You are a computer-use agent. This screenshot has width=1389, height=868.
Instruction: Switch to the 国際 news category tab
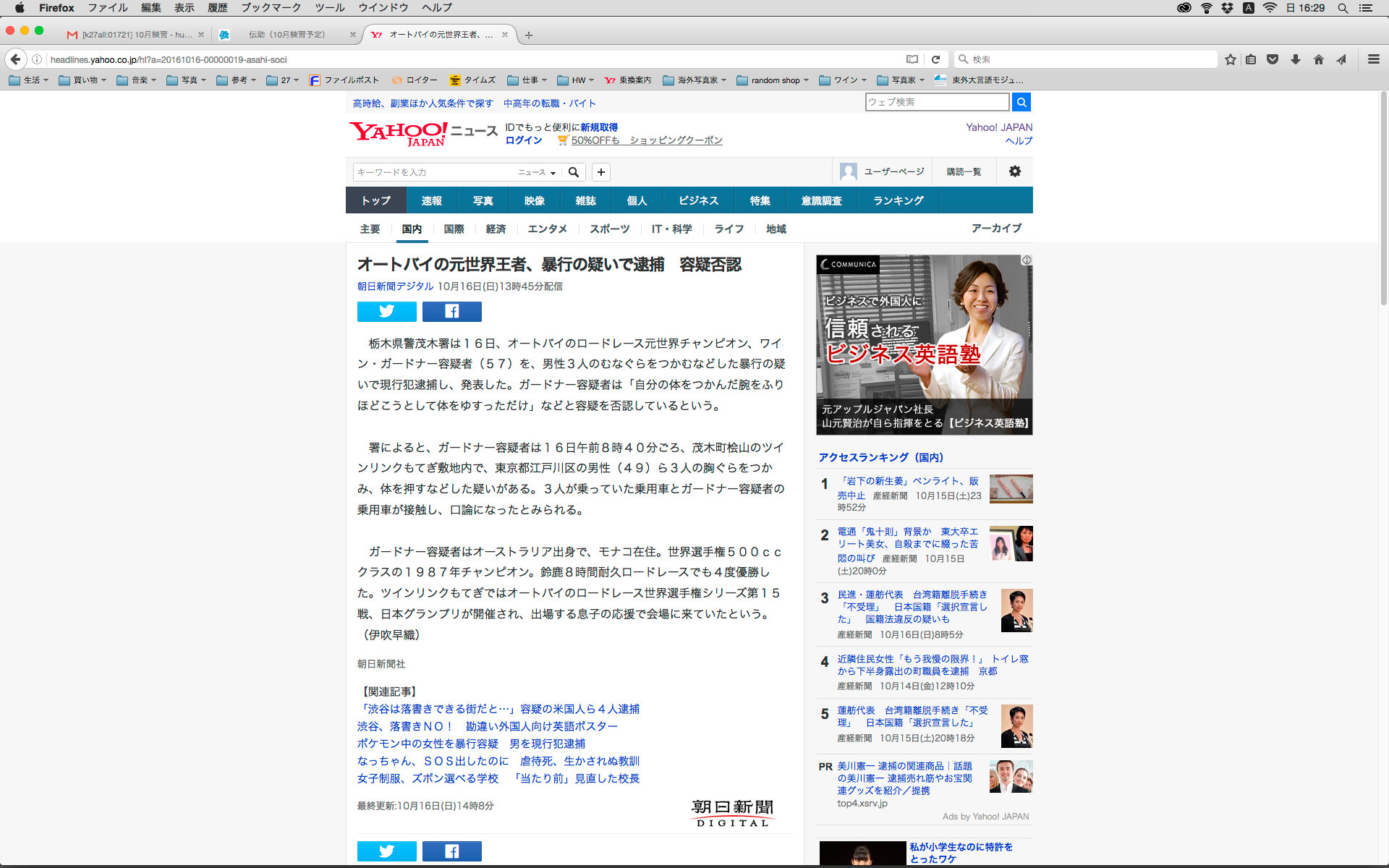[454, 229]
